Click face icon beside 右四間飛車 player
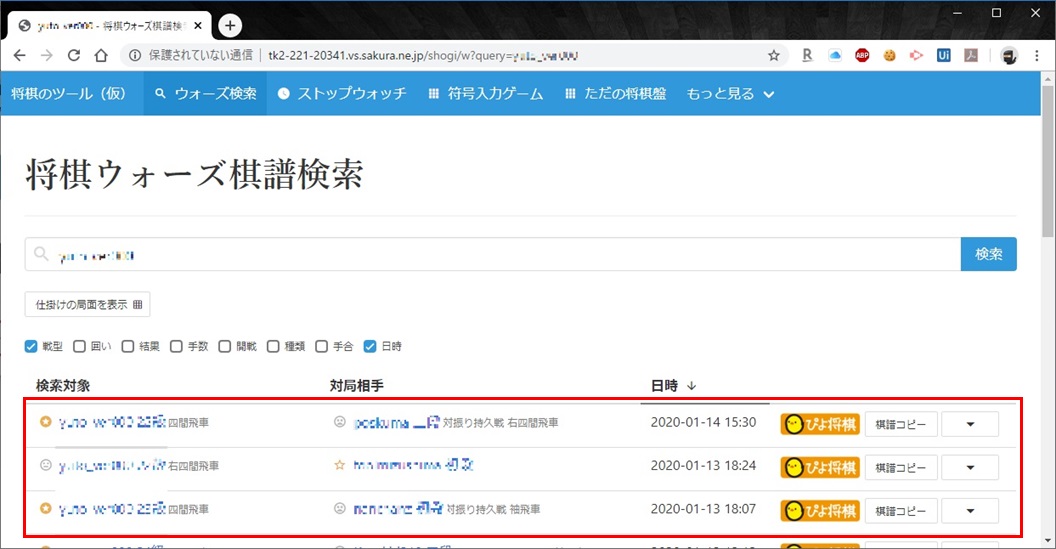 click(45, 465)
